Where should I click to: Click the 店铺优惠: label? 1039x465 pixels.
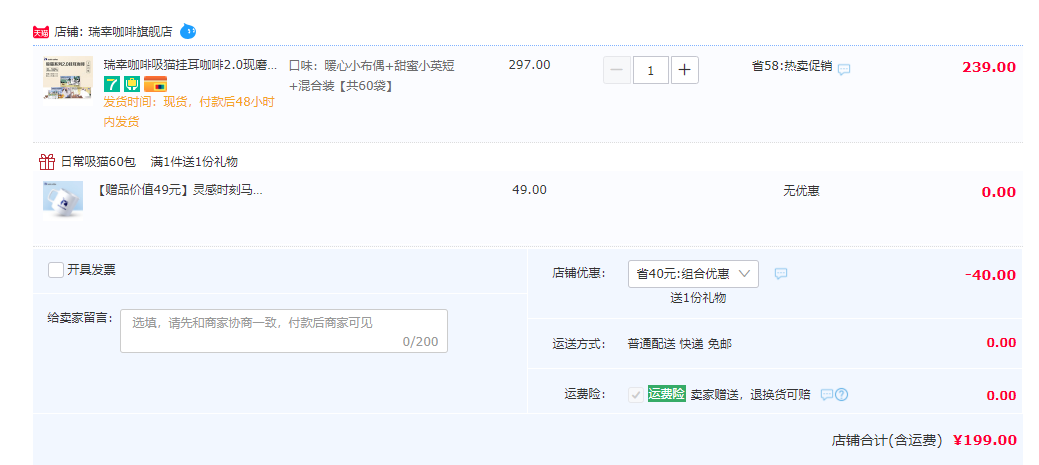click(x=579, y=273)
